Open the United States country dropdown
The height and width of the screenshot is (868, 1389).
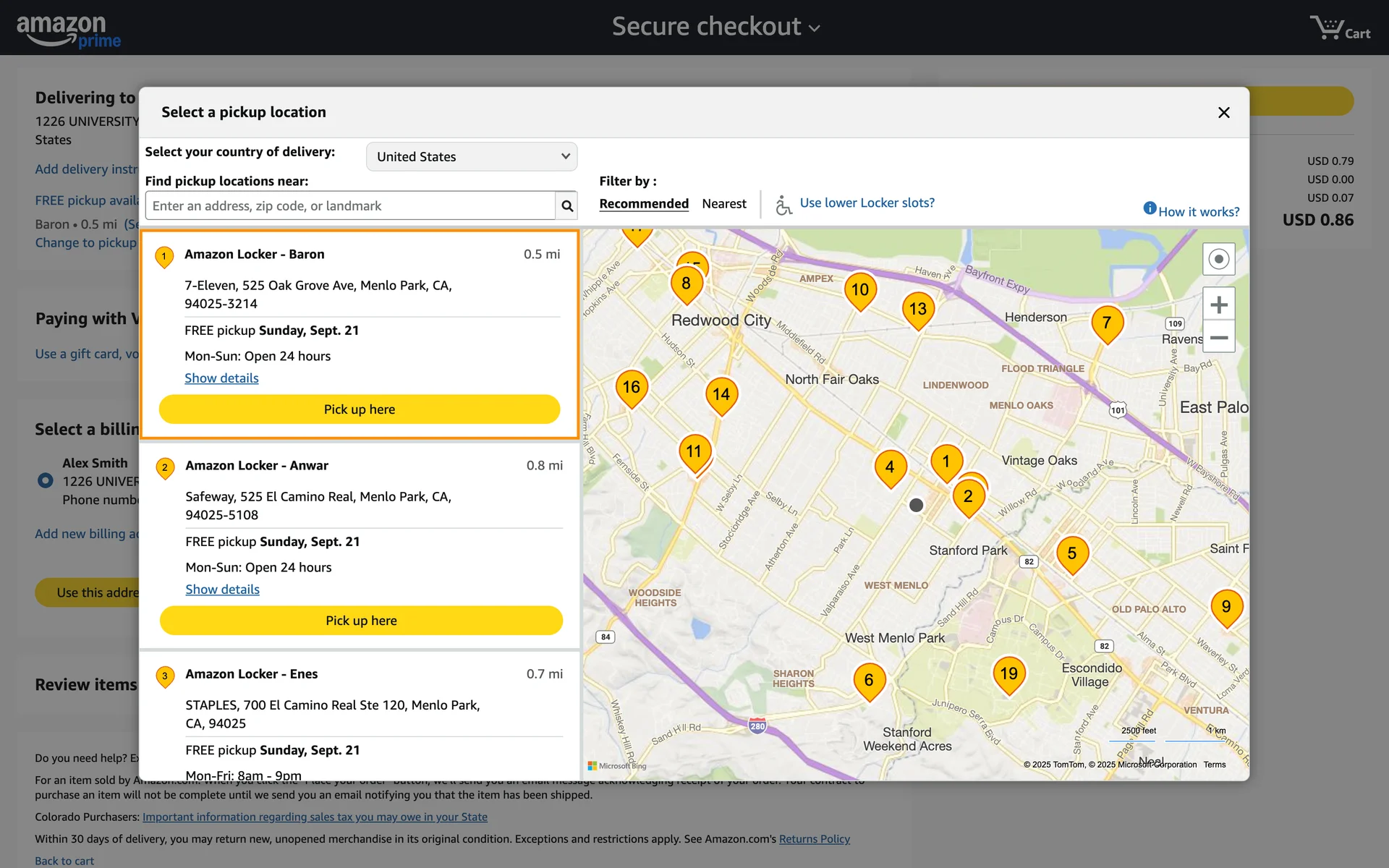click(x=472, y=157)
